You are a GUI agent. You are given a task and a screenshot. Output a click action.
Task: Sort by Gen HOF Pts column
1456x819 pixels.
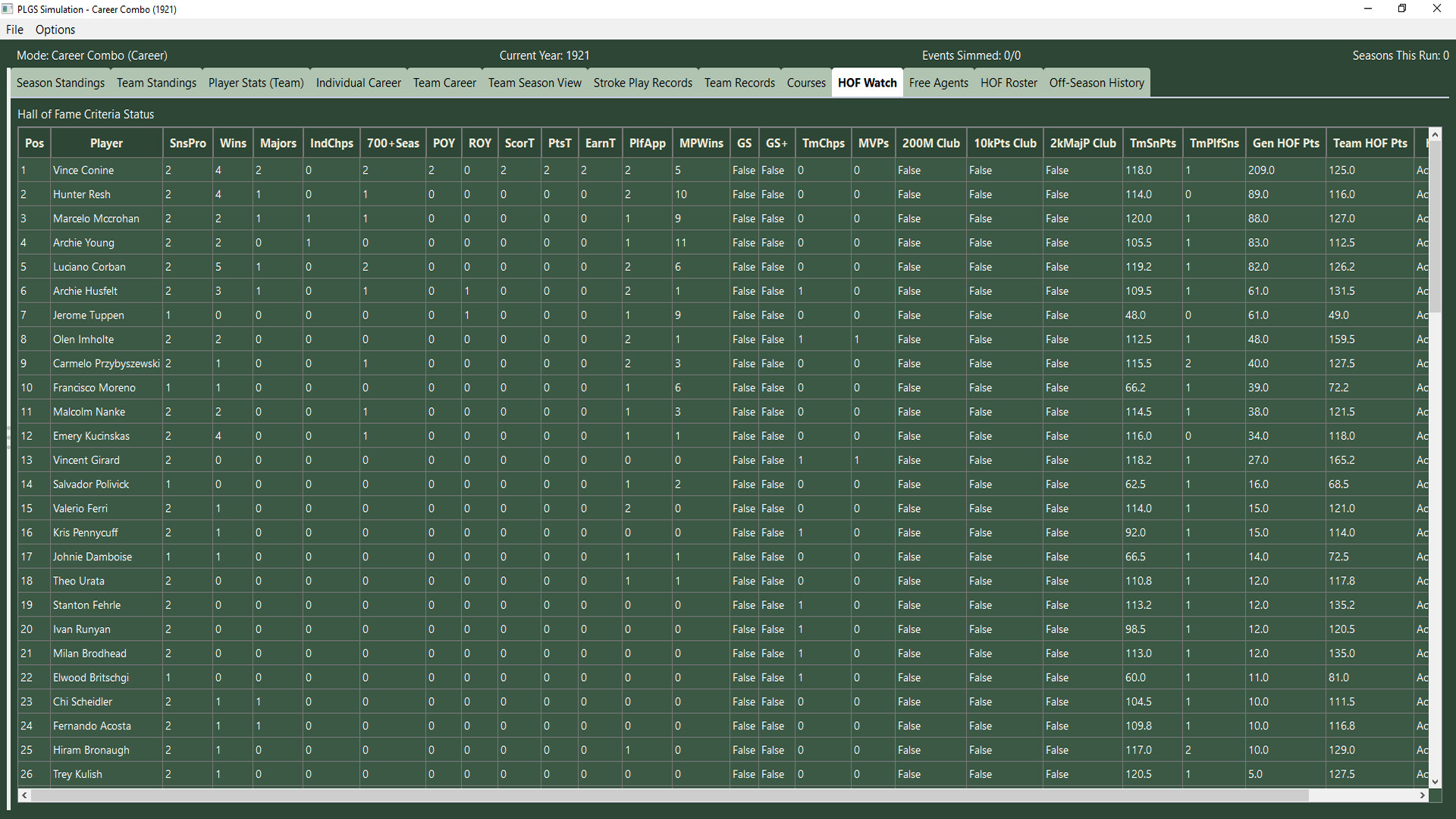point(1285,143)
